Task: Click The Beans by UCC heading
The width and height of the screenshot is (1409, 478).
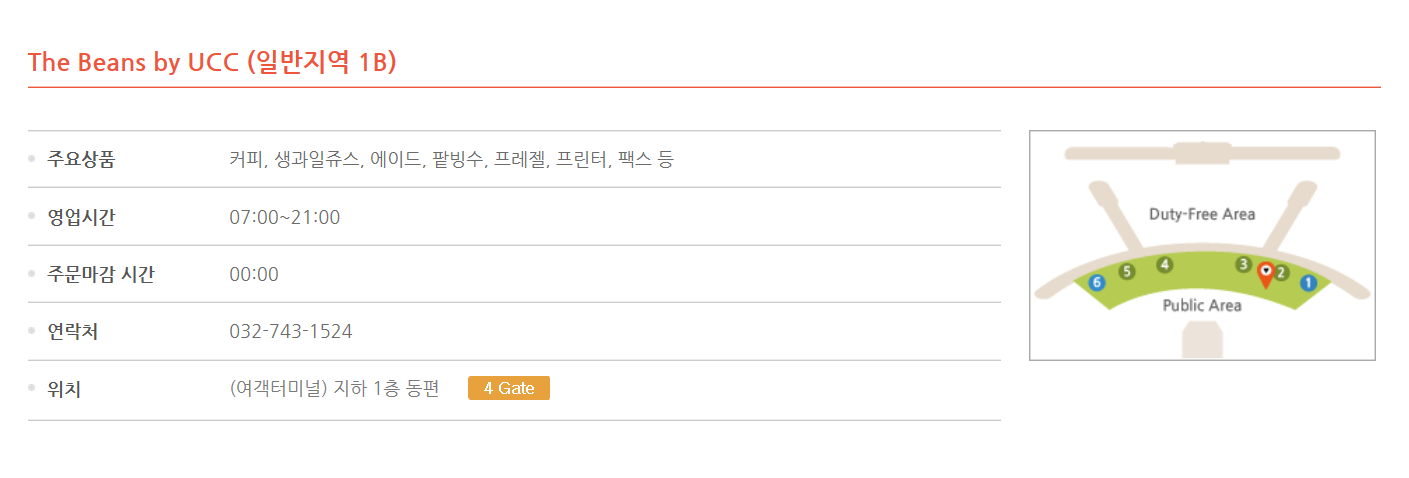Action: tap(212, 62)
